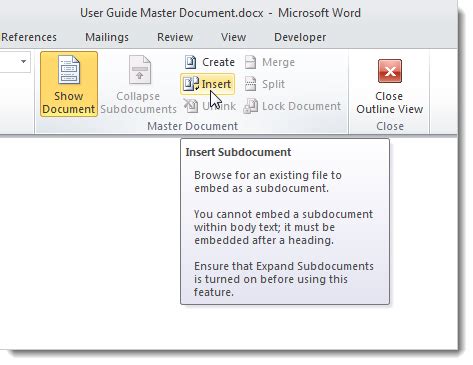Click Lock Document

click(292, 106)
